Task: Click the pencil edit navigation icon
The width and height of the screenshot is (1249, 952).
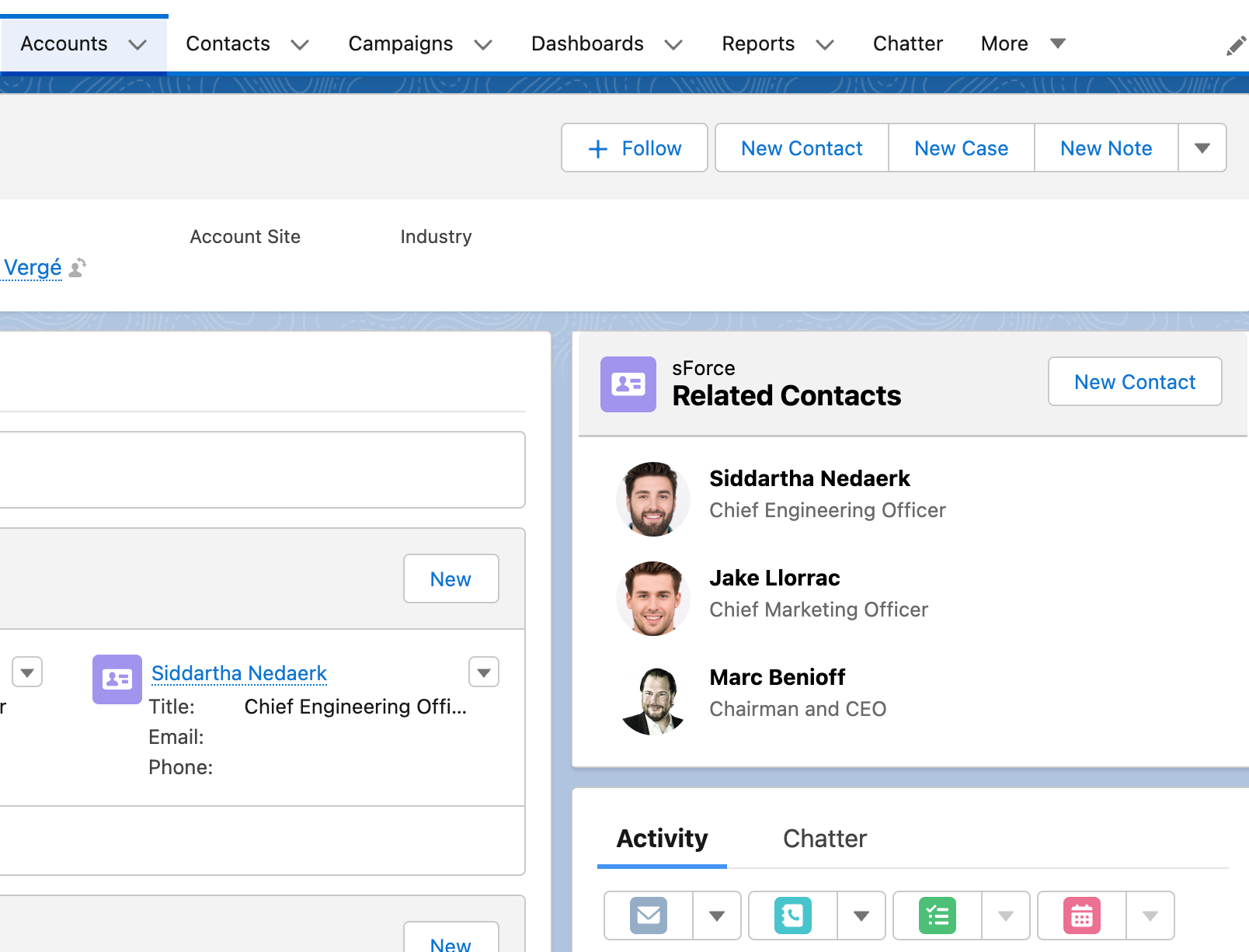Action: [x=1235, y=47]
